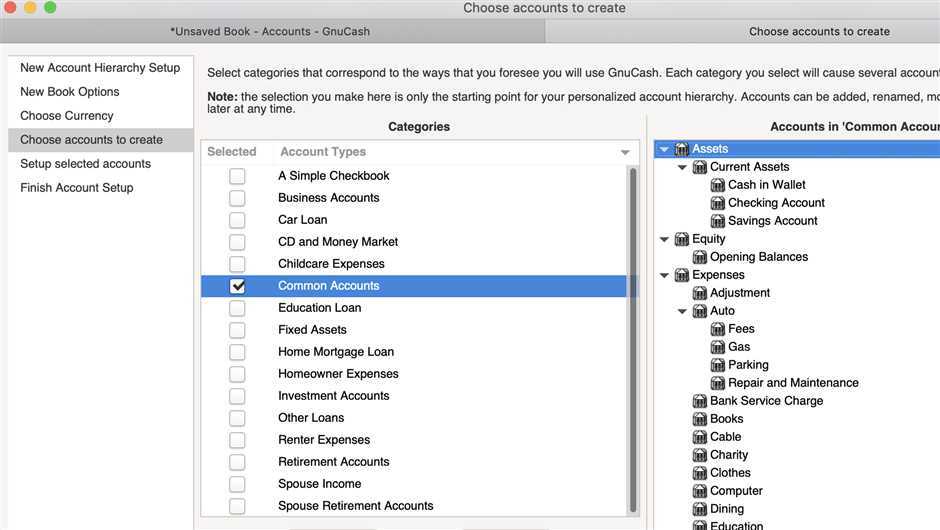Go to New Account Hierarchy Setup step
The width and height of the screenshot is (940, 530).
tap(100, 68)
